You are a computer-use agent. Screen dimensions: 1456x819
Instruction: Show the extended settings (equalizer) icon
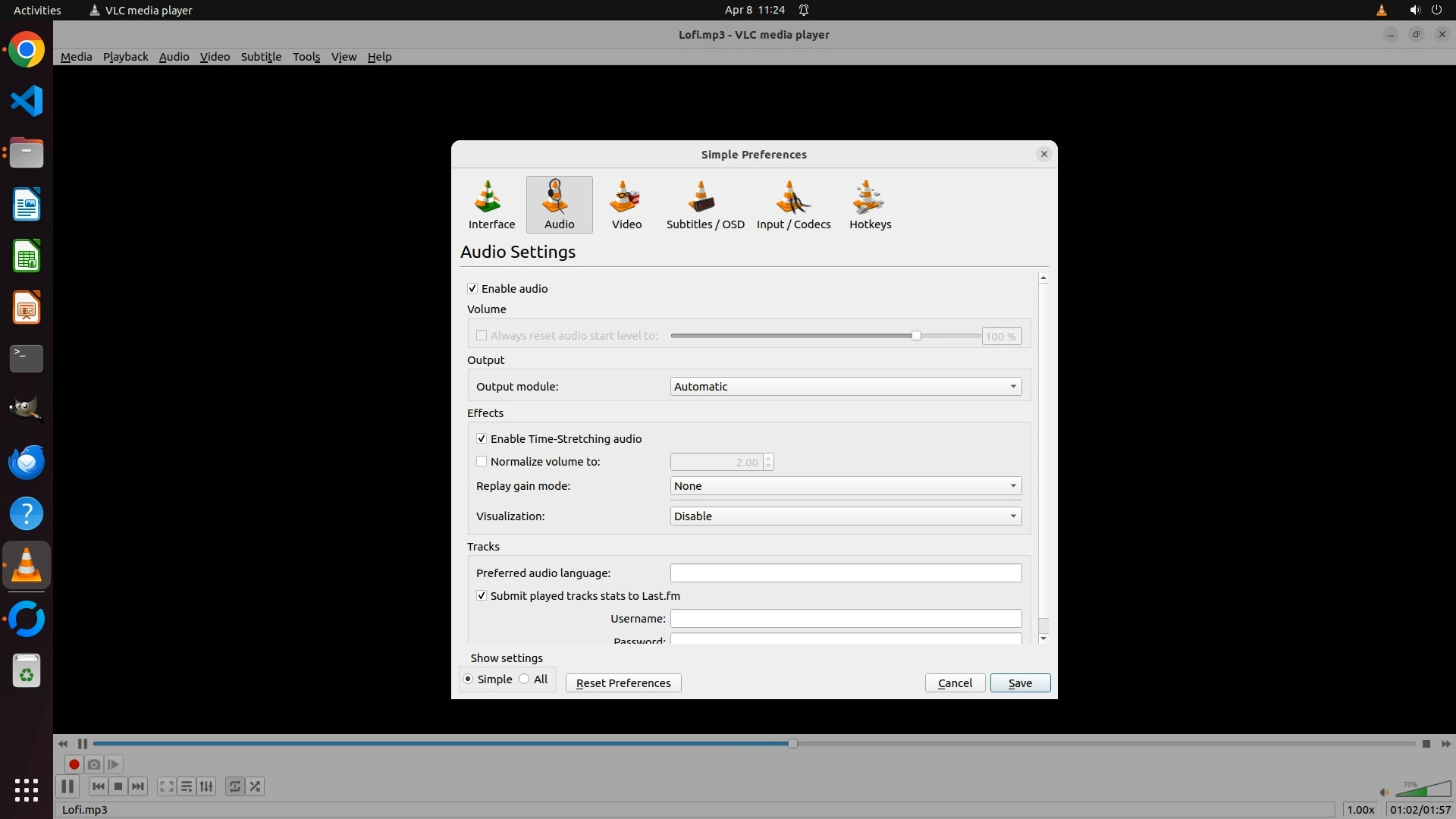206,786
